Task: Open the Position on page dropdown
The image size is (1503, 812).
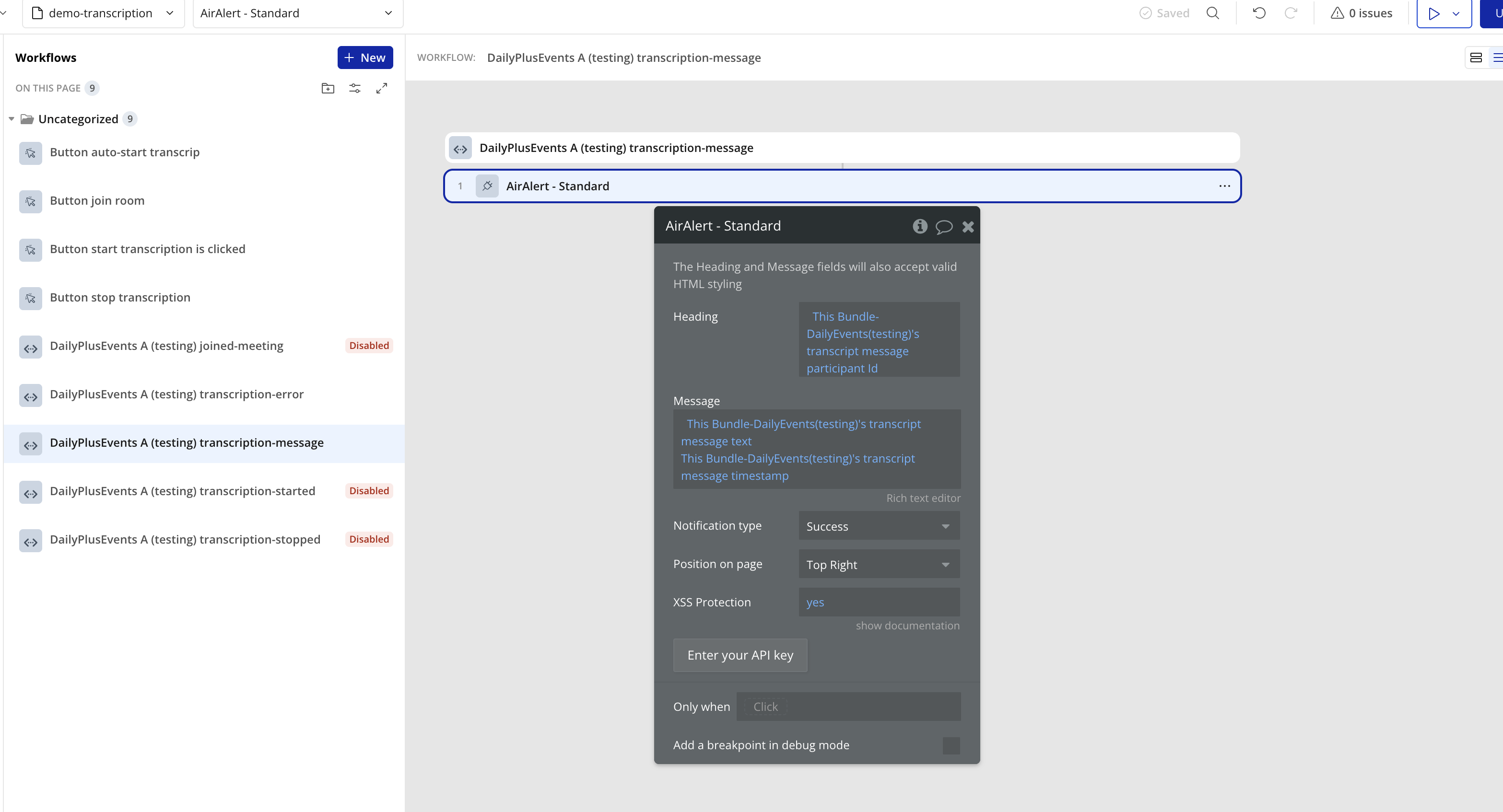Action: 878,564
